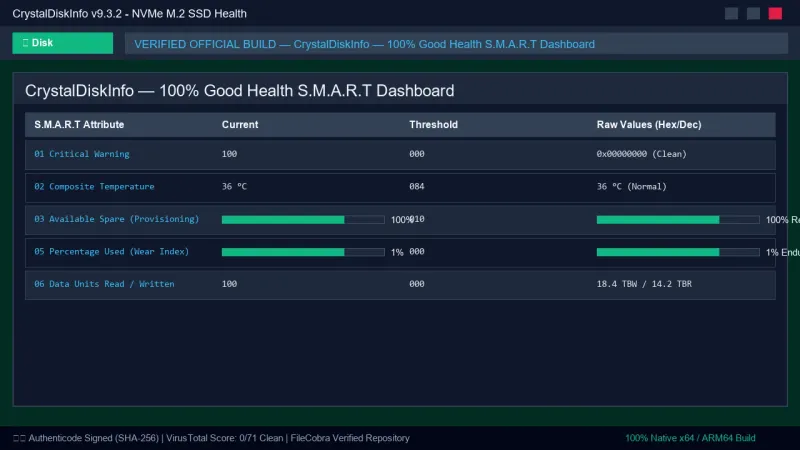This screenshot has width=800, height=450.
Task: Select the 05 Percentage Used (Wear Index) attribute
Action: click(112, 252)
